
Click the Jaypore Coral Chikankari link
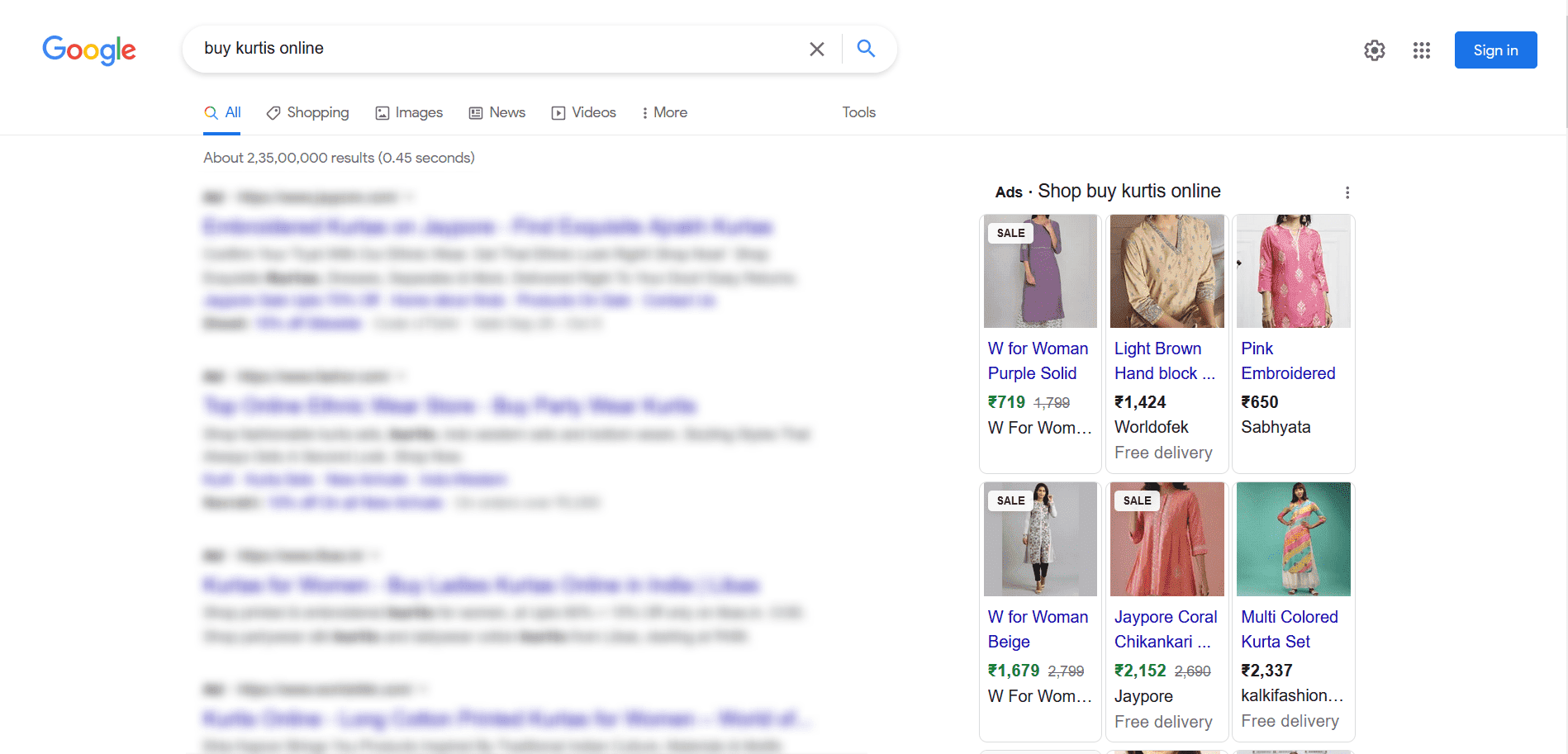1166,629
